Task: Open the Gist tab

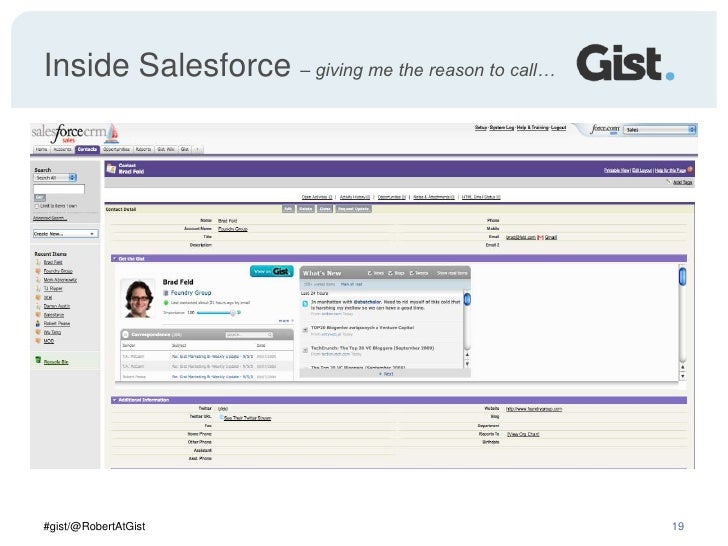Action: click(185, 150)
